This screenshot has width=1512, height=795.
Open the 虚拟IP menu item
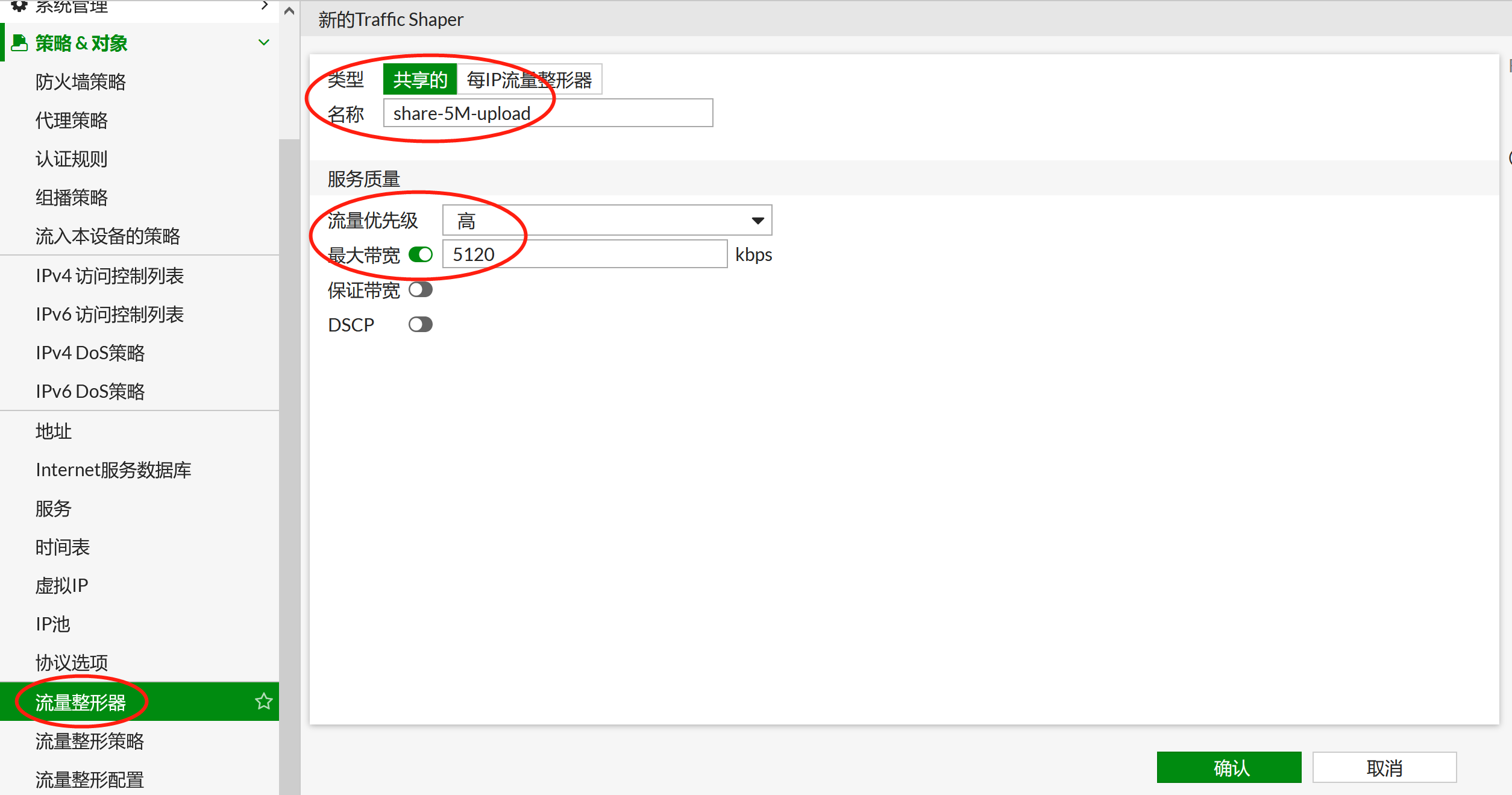(x=62, y=585)
